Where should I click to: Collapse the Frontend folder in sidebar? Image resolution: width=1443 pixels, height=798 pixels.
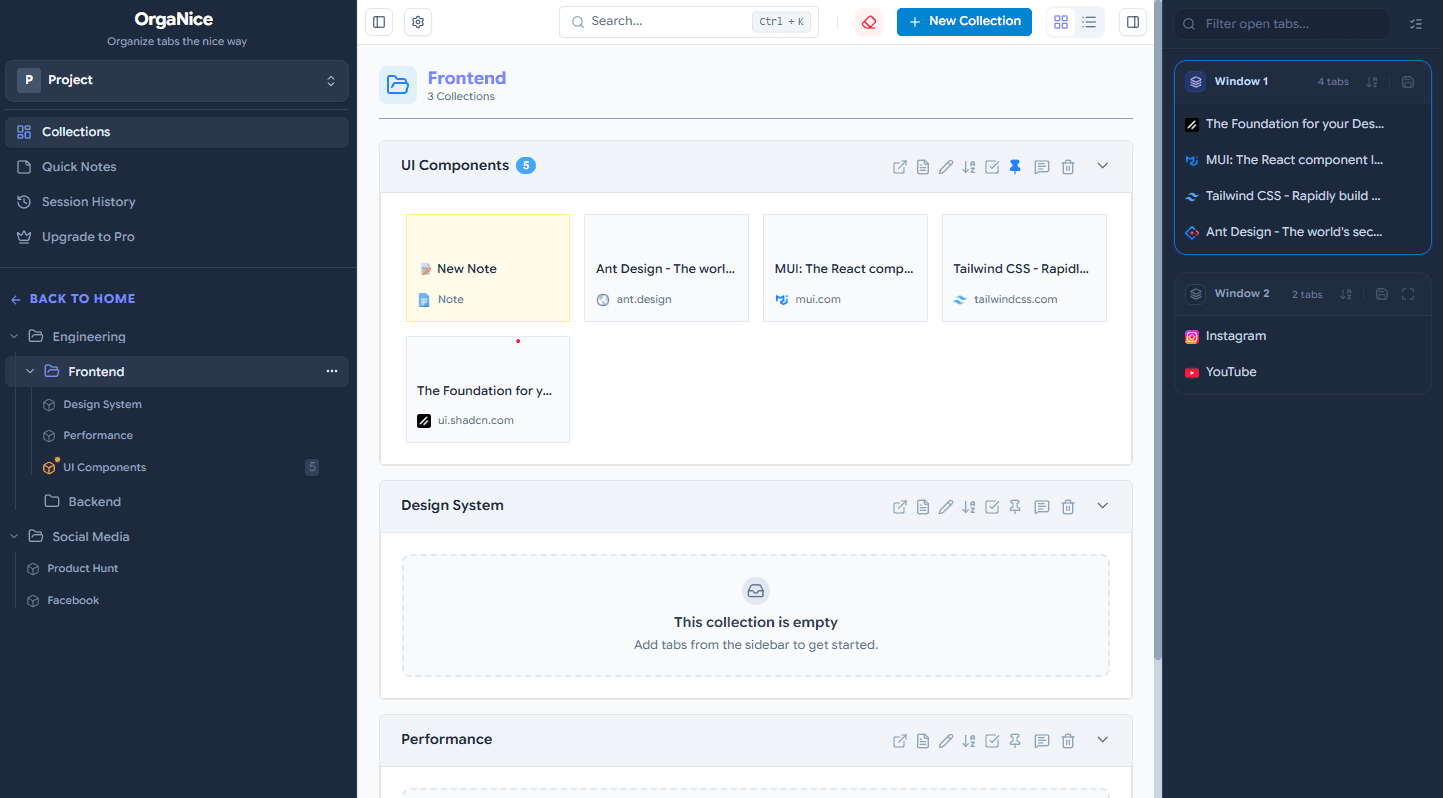pos(29,371)
